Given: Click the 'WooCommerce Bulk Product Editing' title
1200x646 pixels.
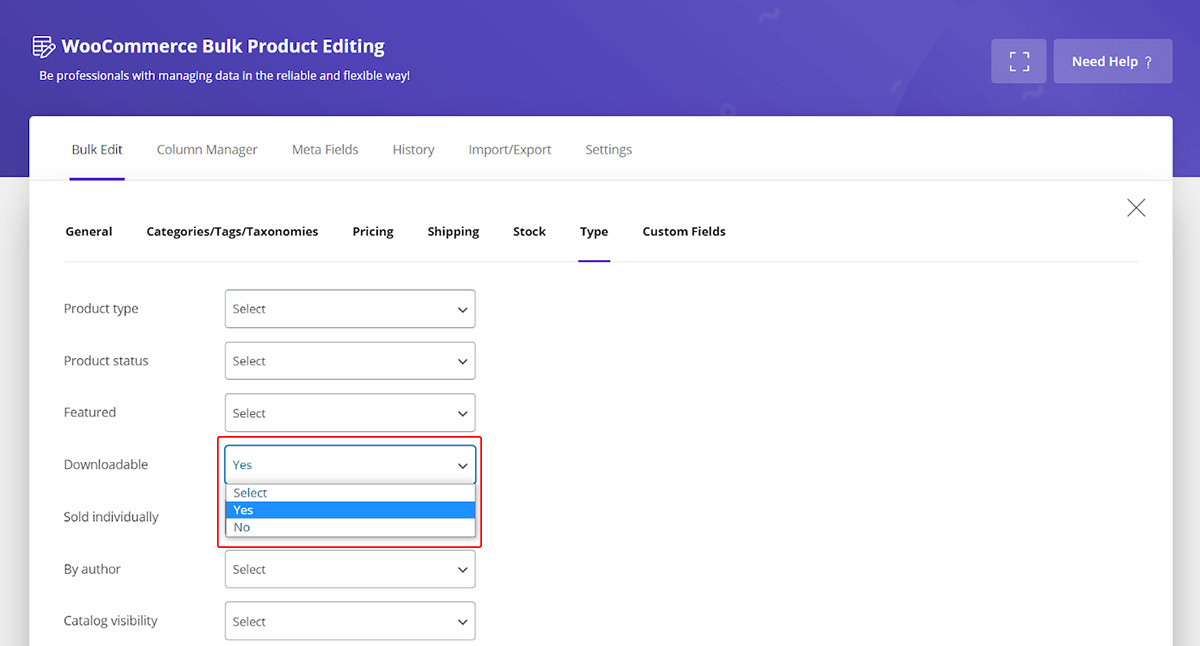Looking at the screenshot, I should pyautogui.click(x=223, y=46).
